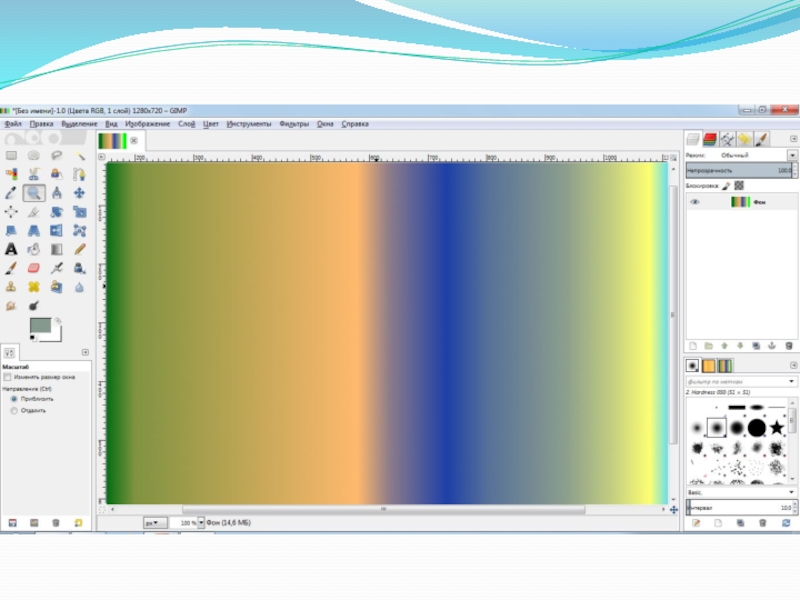
Task: Select the Ink tool
Action: point(79,268)
